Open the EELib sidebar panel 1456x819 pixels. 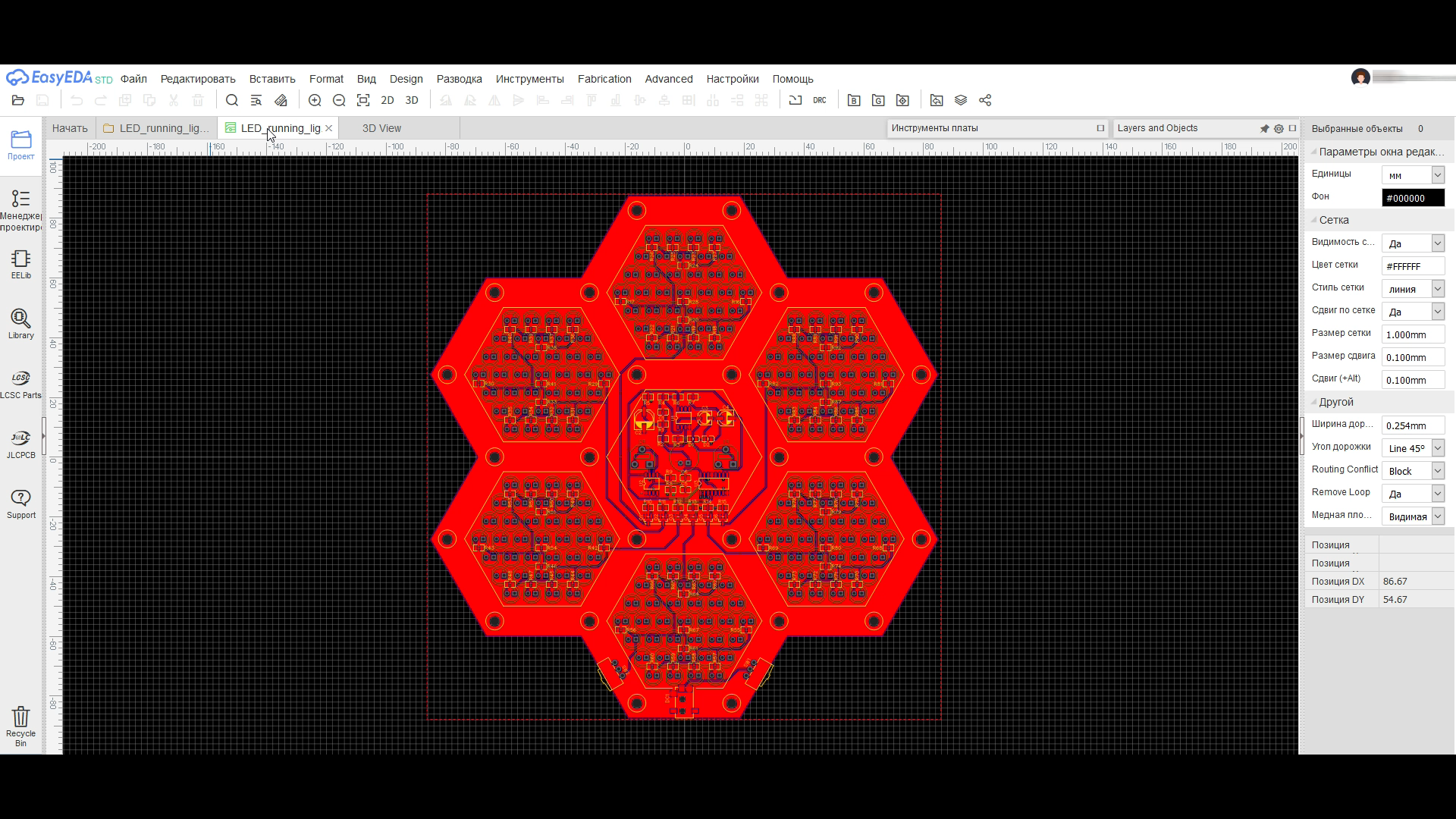(x=21, y=265)
